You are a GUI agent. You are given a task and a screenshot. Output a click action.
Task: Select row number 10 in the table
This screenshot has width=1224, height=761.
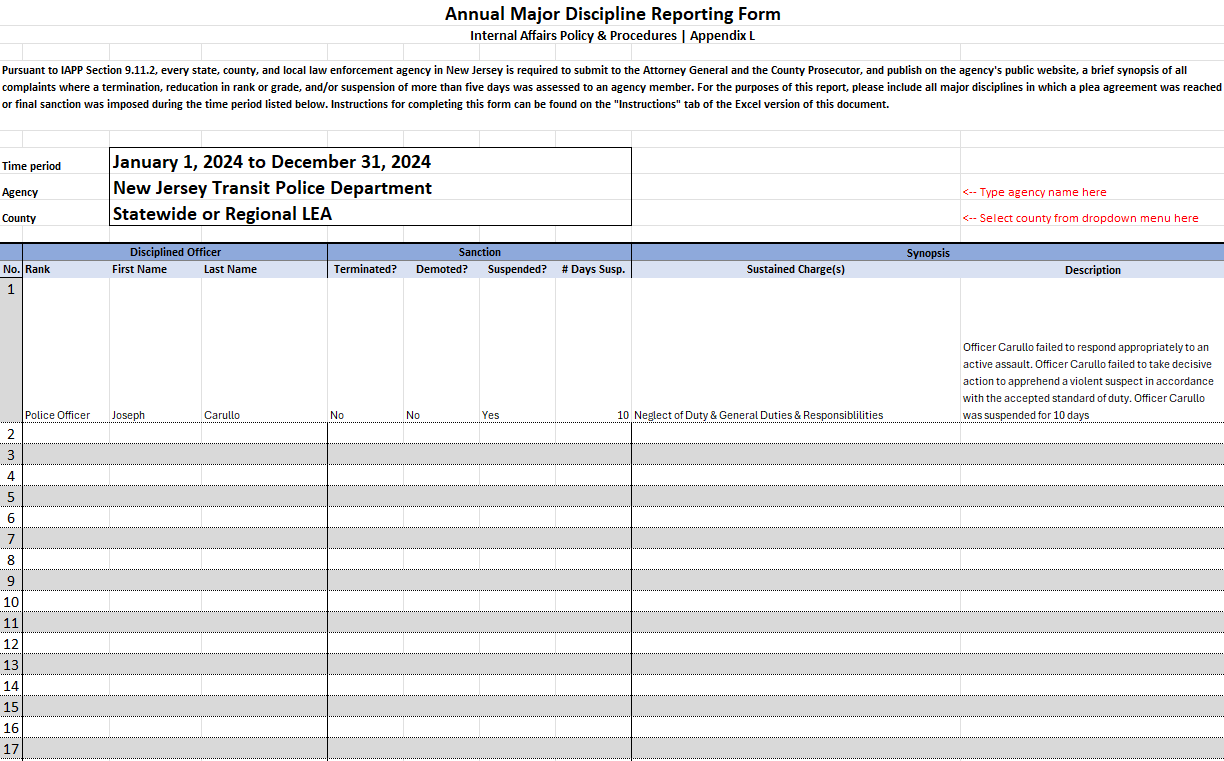coord(11,602)
